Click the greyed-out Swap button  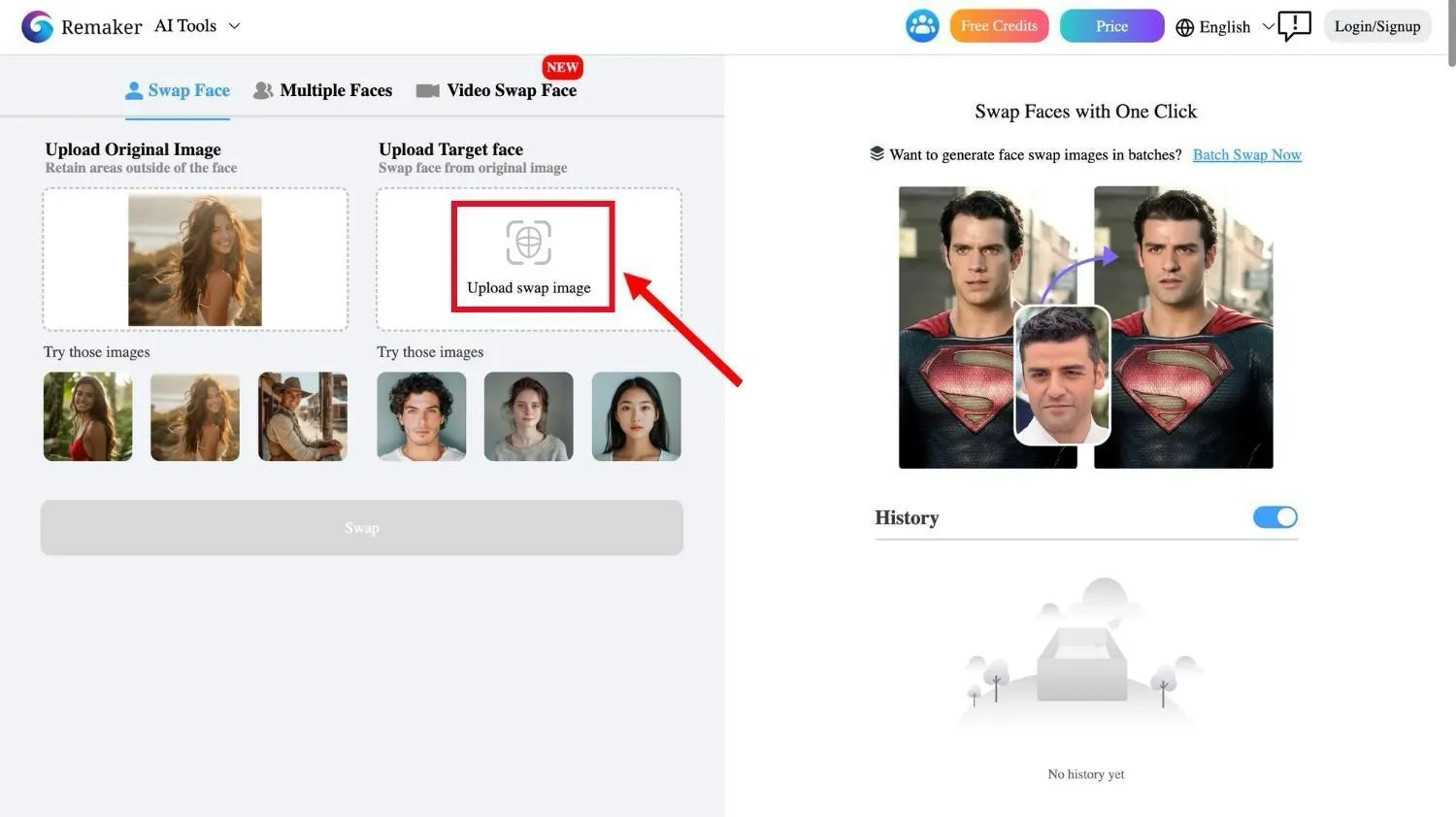[x=362, y=528]
